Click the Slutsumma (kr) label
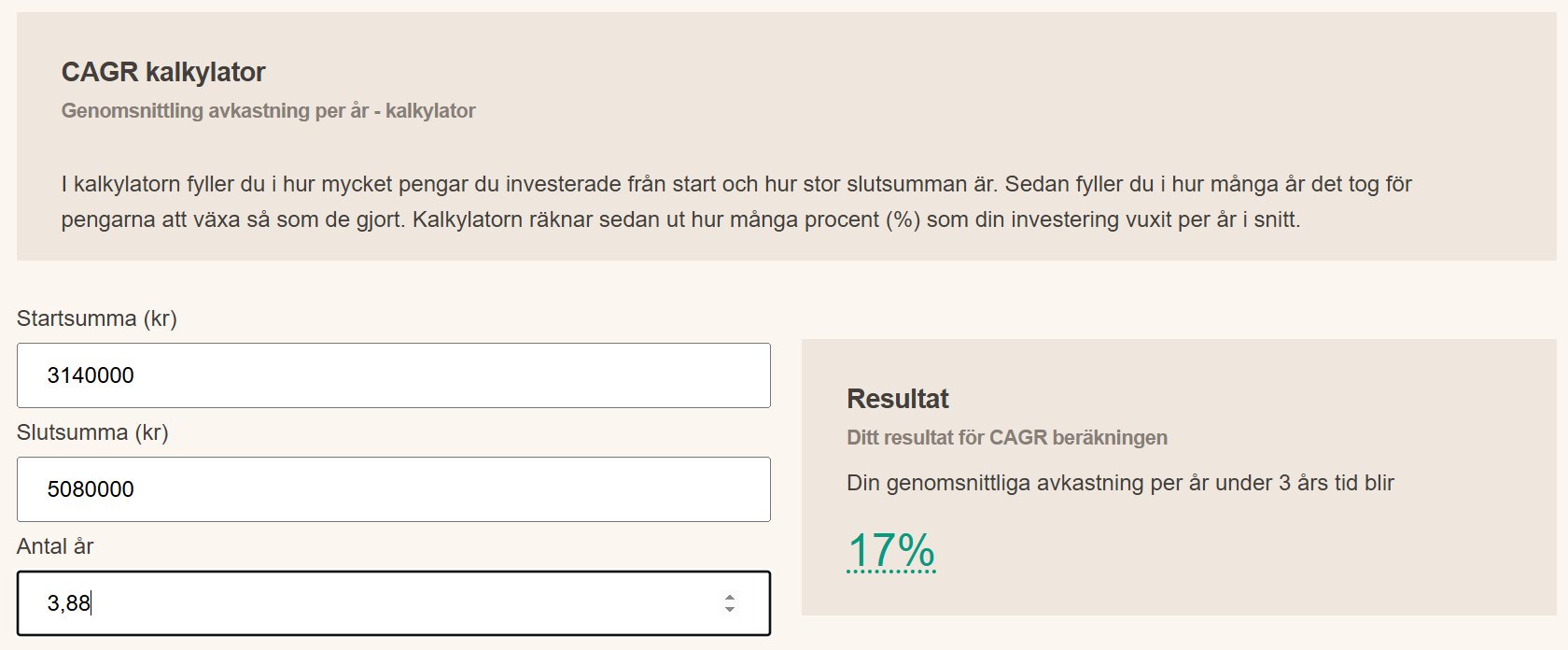Image resolution: width=1568 pixels, height=650 pixels. [x=92, y=432]
